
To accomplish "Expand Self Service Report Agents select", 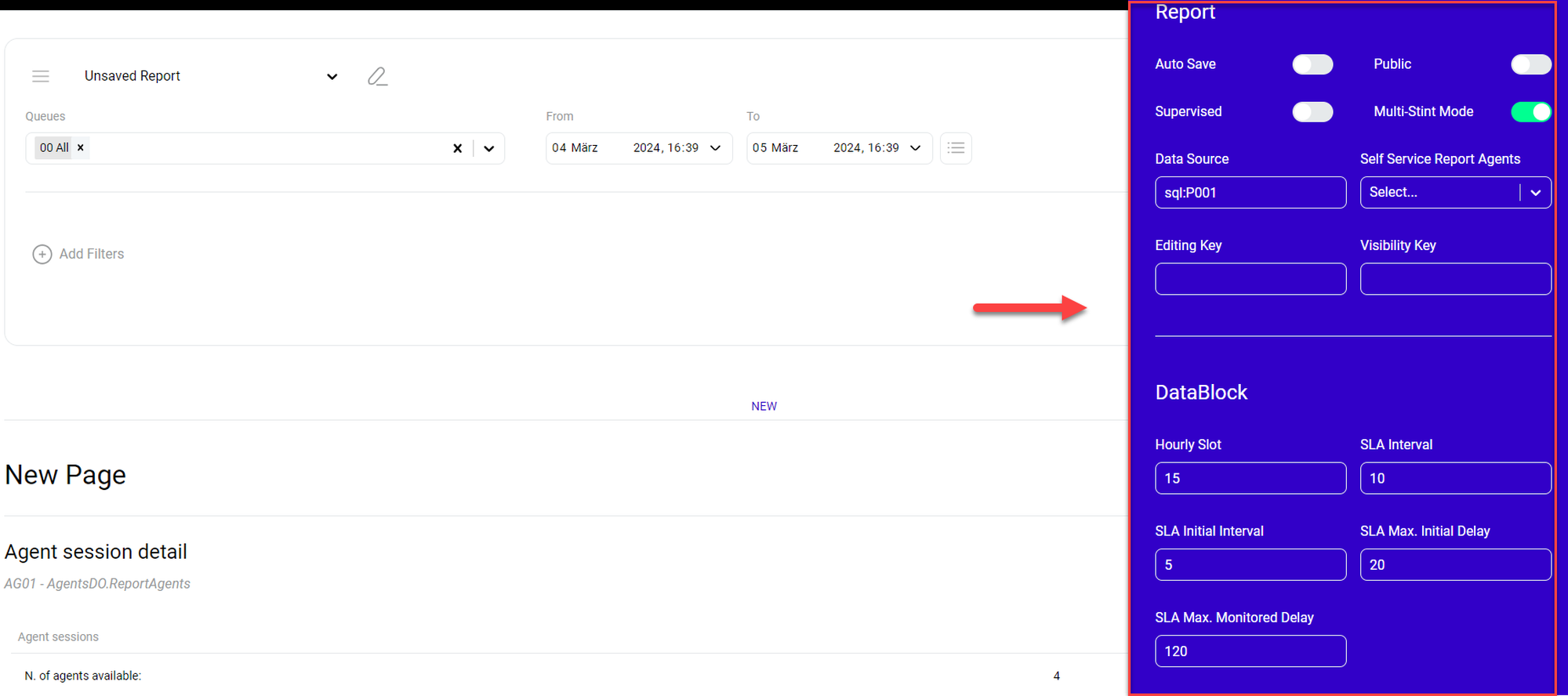I will (x=1535, y=193).
